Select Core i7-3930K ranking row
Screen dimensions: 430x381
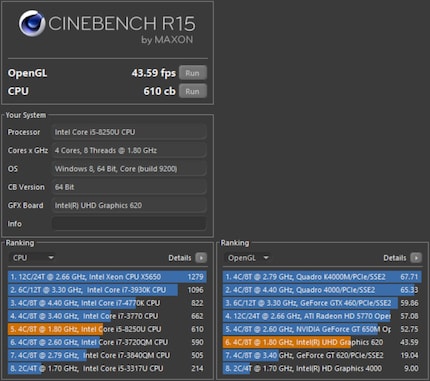pyautogui.click(x=107, y=290)
